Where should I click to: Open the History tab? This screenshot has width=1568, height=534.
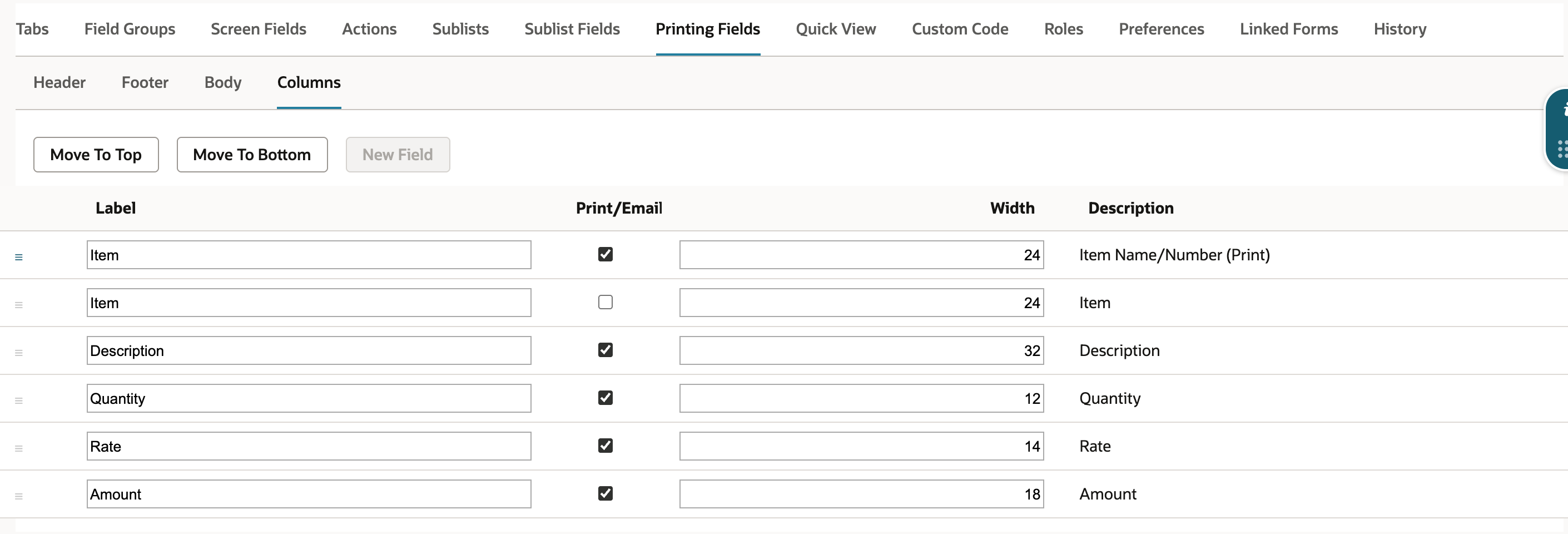click(1400, 28)
